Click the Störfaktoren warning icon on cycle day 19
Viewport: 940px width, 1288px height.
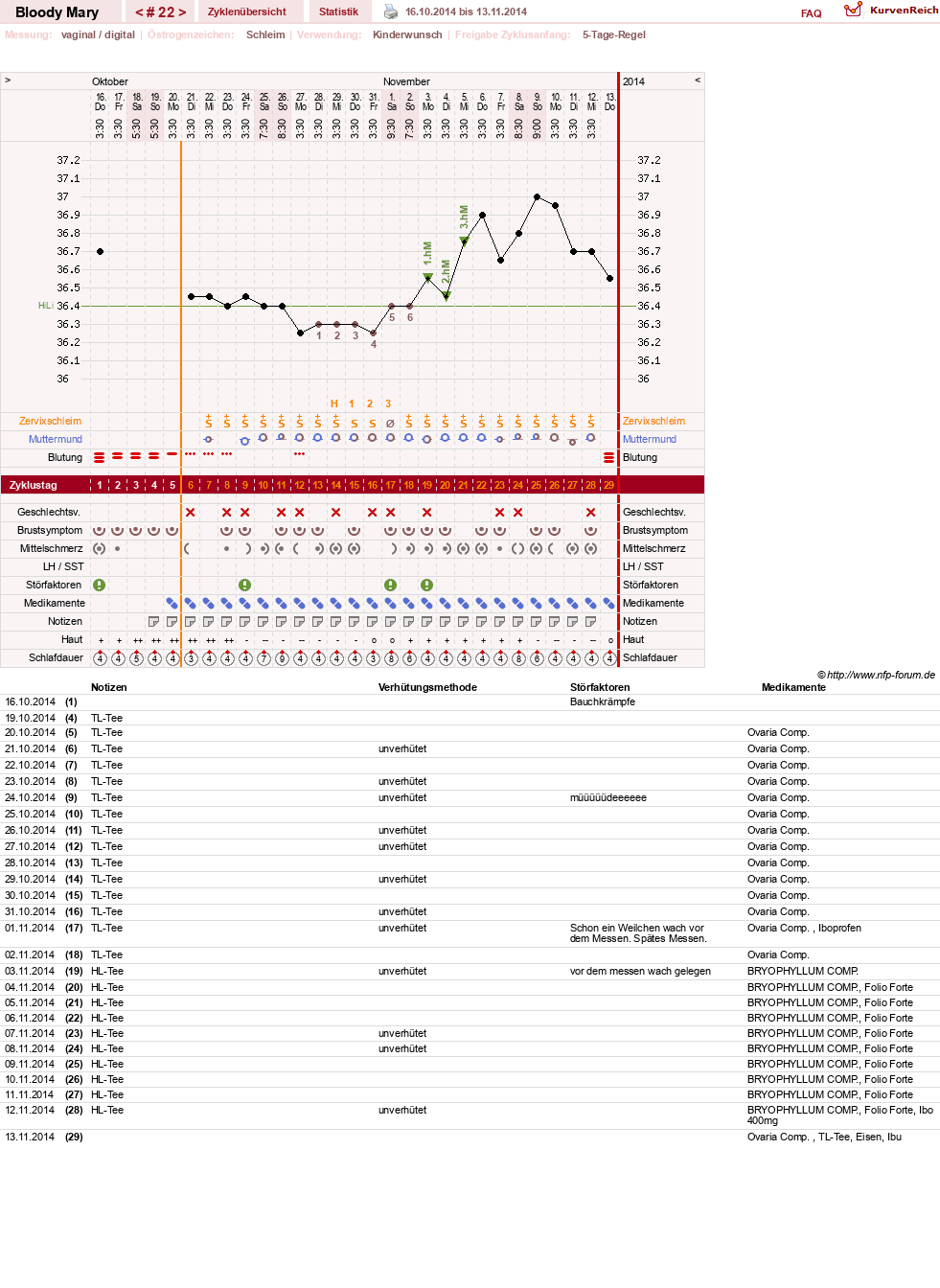(427, 585)
